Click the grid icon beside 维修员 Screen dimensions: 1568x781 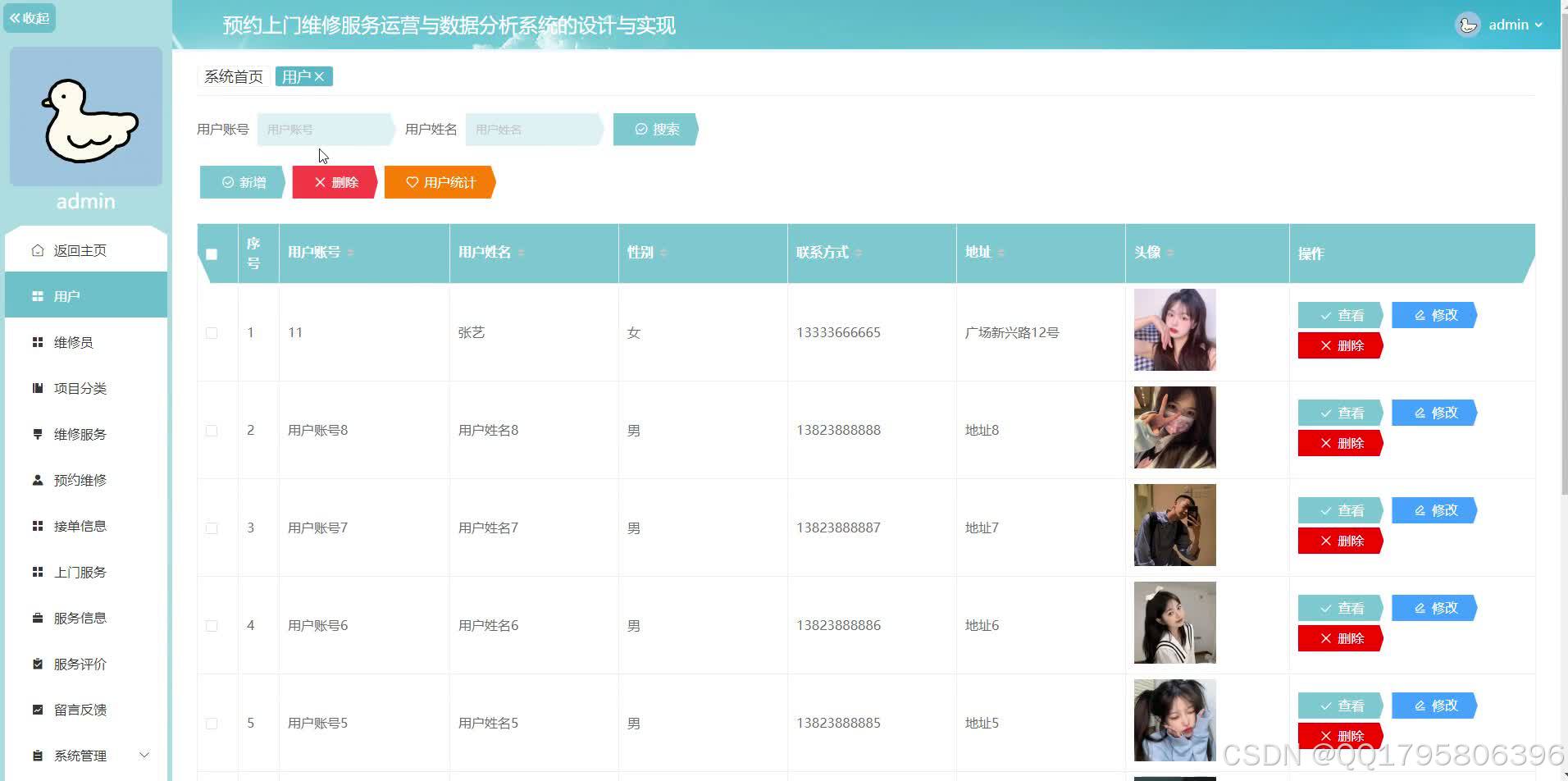[38, 342]
